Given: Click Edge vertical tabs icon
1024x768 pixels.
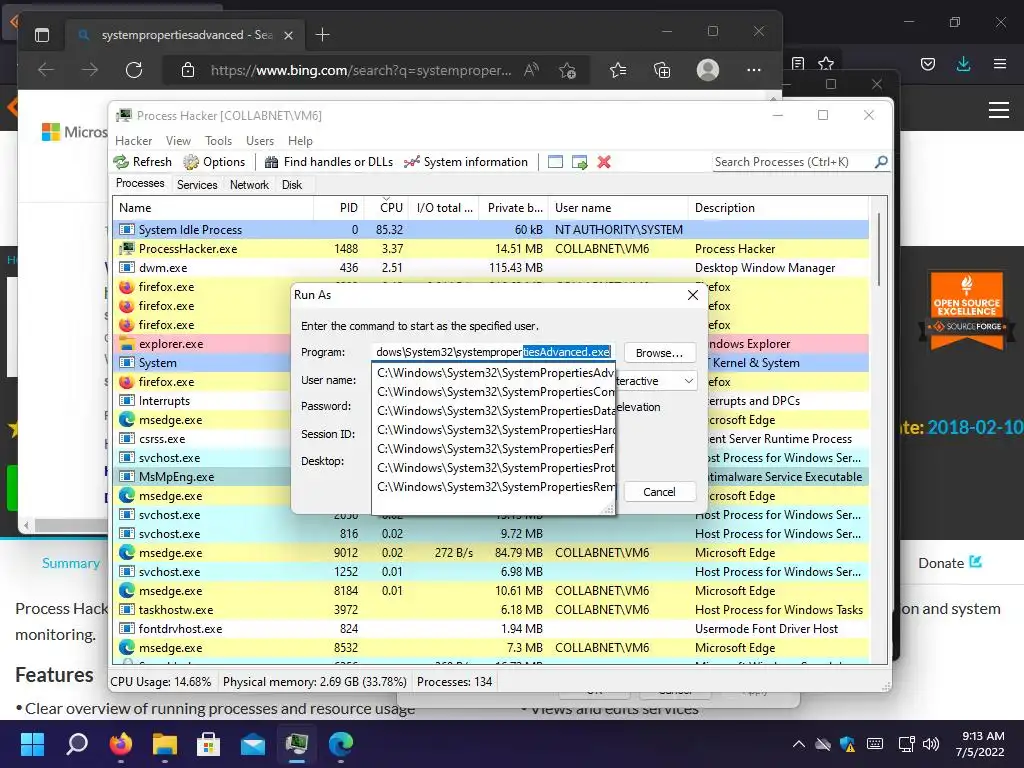Looking at the screenshot, I should [x=42, y=35].
